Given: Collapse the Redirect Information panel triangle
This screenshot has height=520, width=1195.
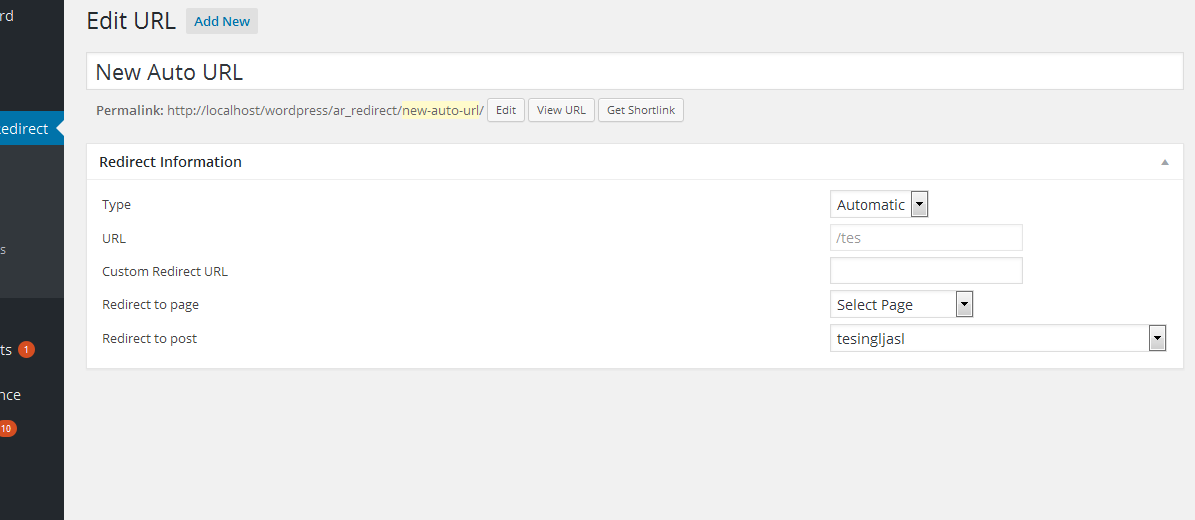Looking at the screenshot, I should [1164, 162].
